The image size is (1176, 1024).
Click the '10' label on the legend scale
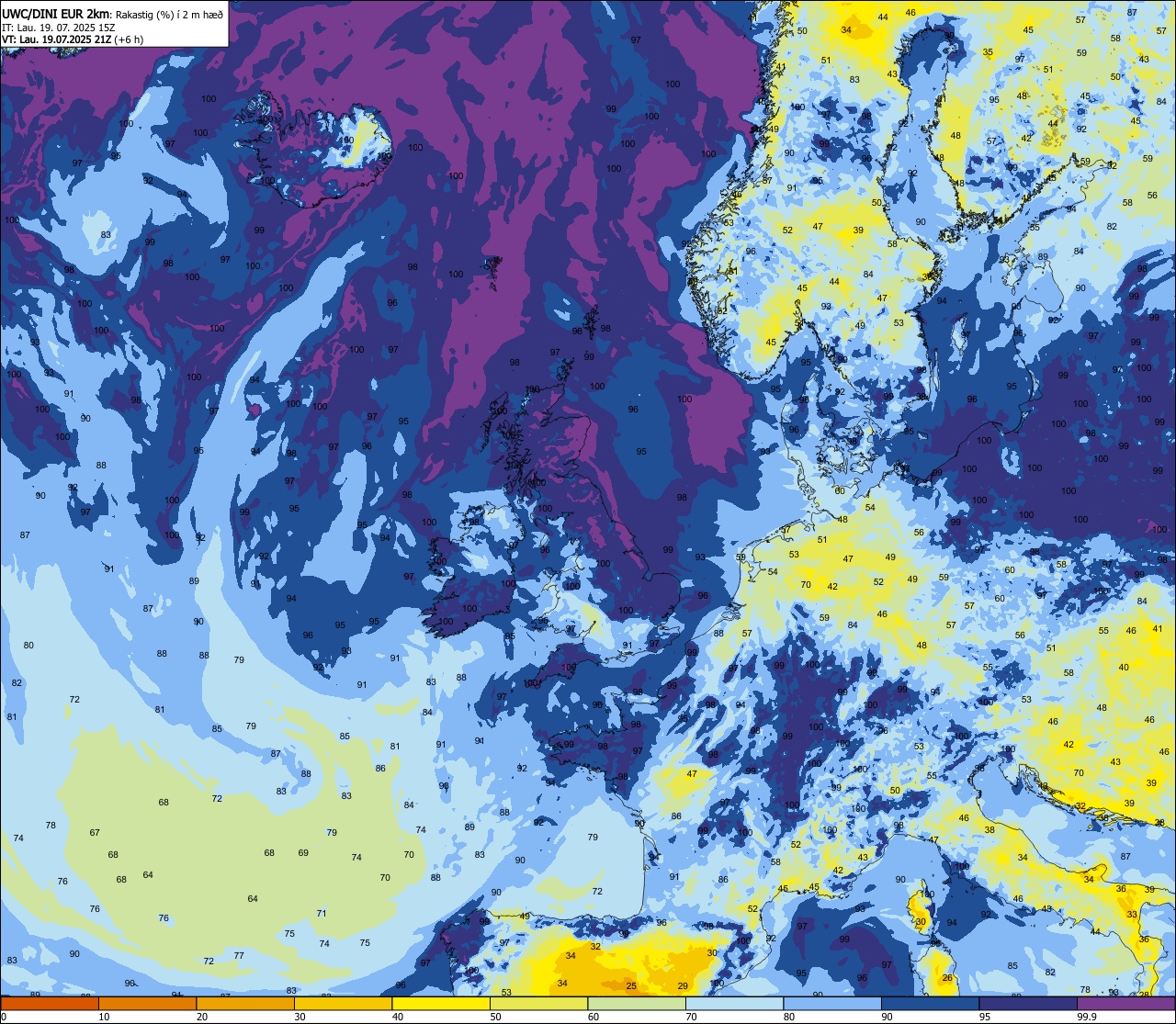104,1017
